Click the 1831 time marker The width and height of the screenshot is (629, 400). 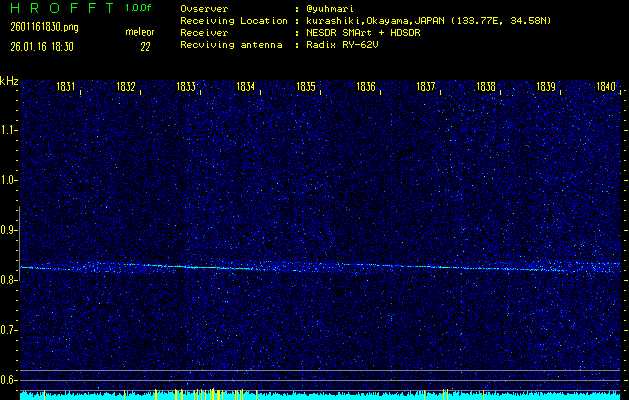tap(67, 88)
